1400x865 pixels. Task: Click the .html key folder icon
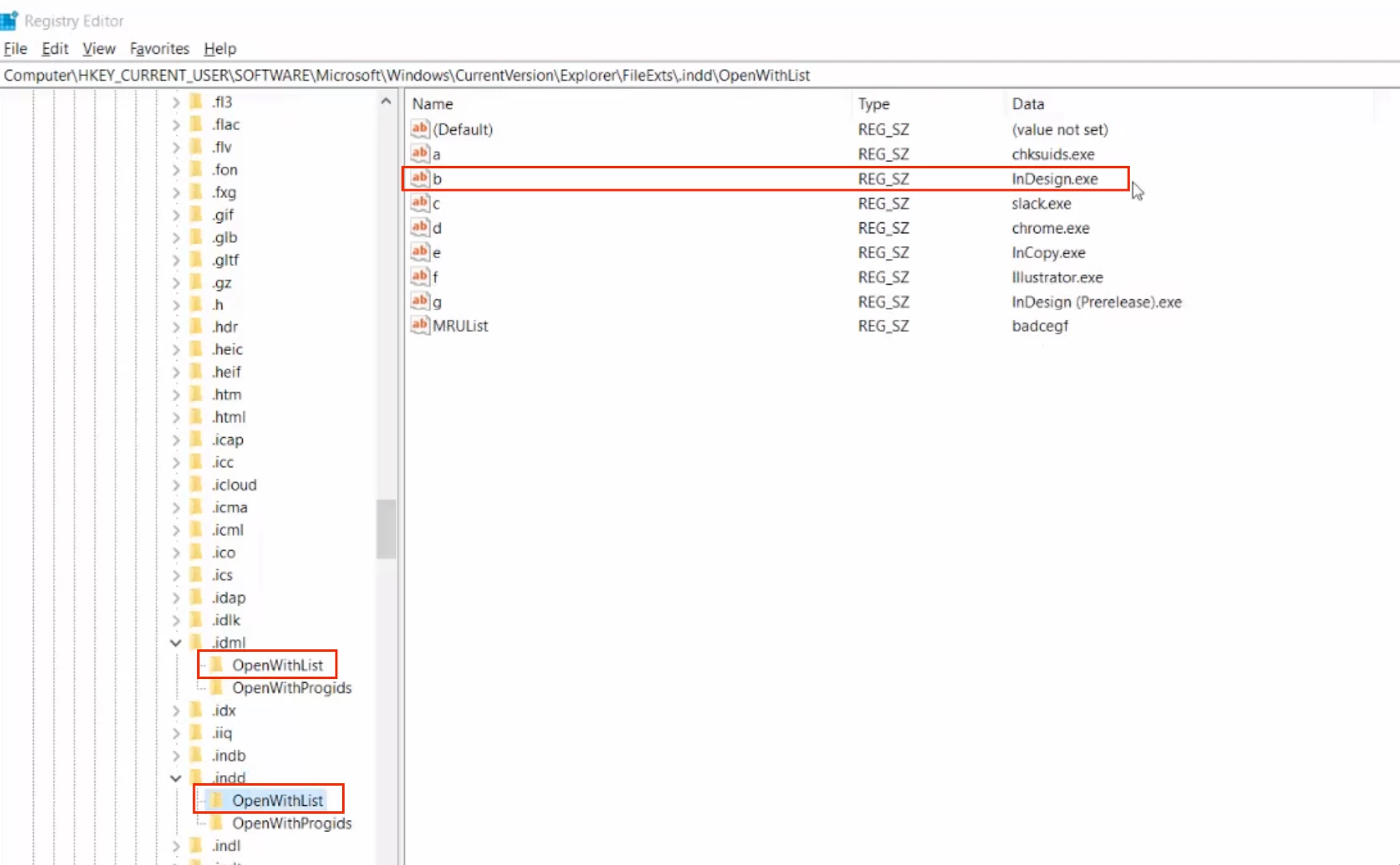coord(196,417)
